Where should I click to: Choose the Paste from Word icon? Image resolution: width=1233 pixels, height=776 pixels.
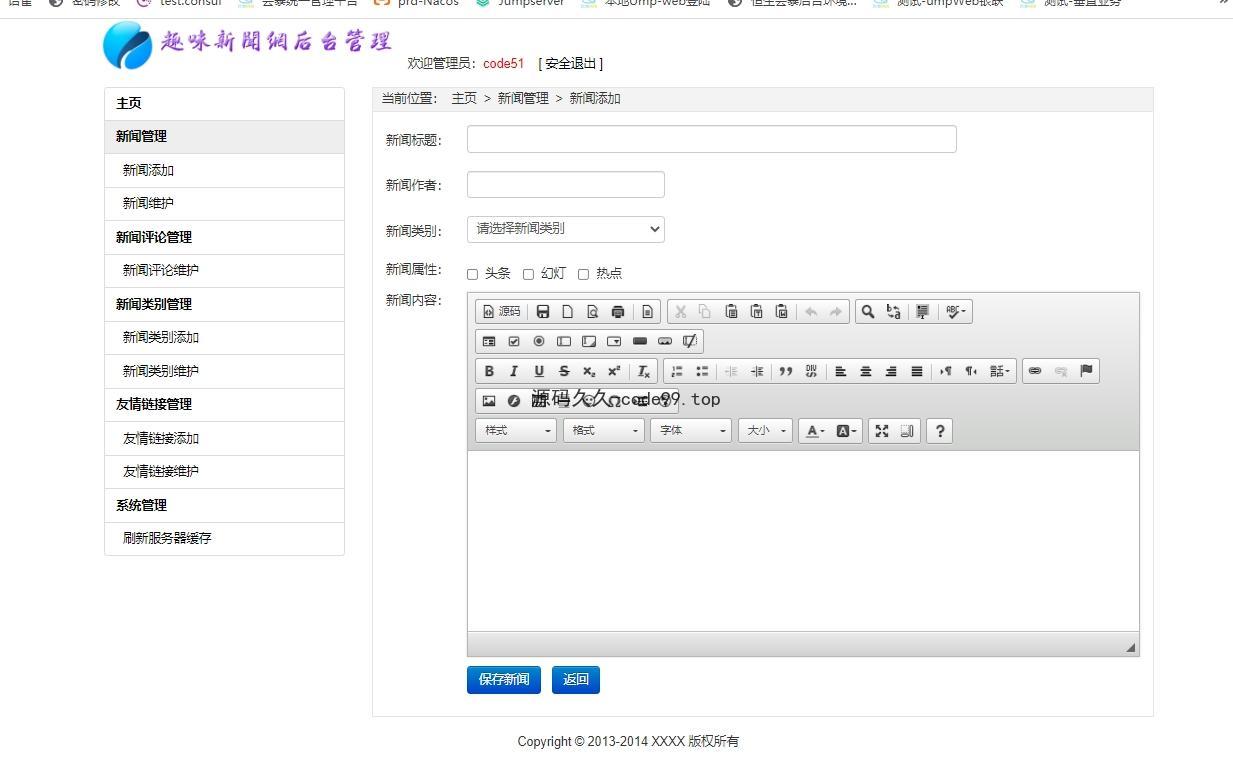point(781,312)
